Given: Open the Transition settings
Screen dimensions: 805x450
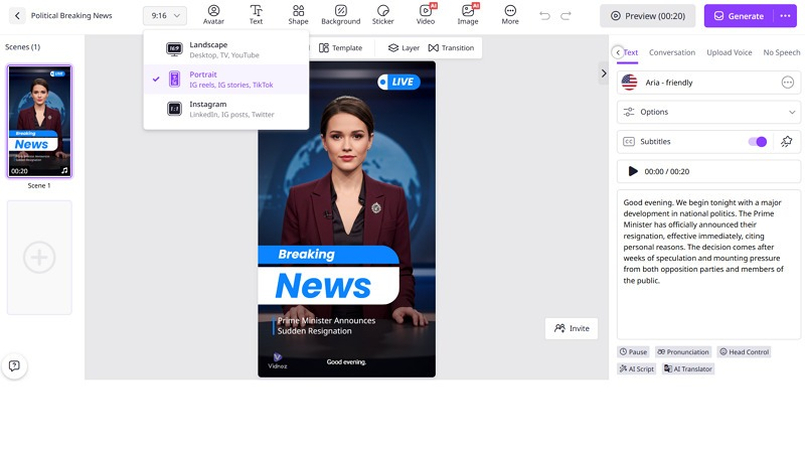Looking at the screenshot, I should pyautogui.click(x=451, y=48).
